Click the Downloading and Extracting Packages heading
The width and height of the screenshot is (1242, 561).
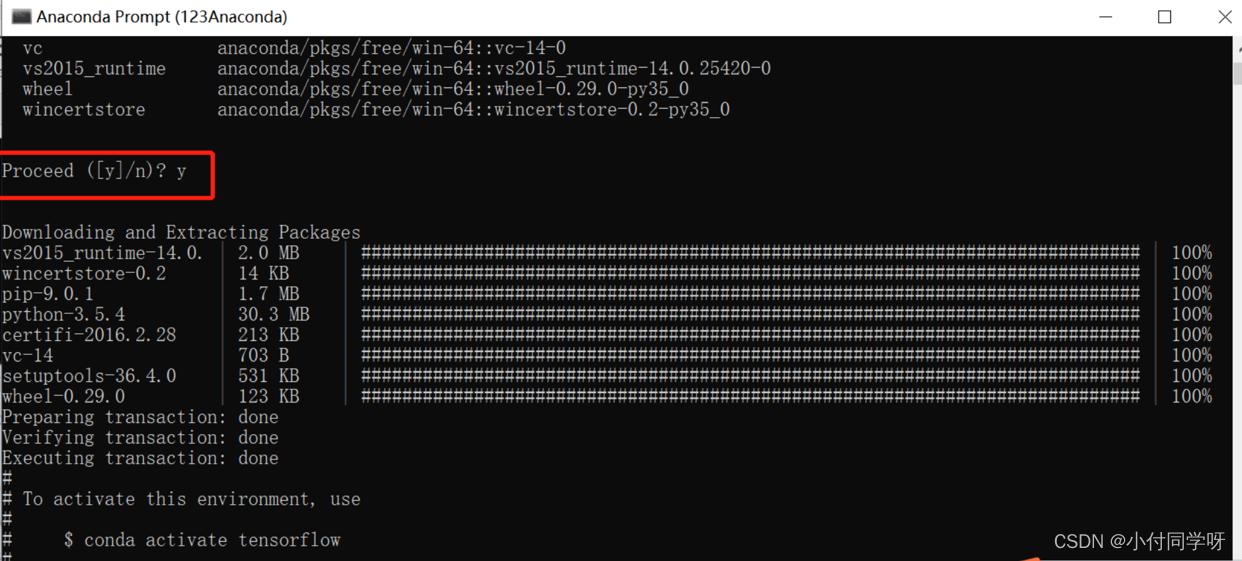point(181,232)
